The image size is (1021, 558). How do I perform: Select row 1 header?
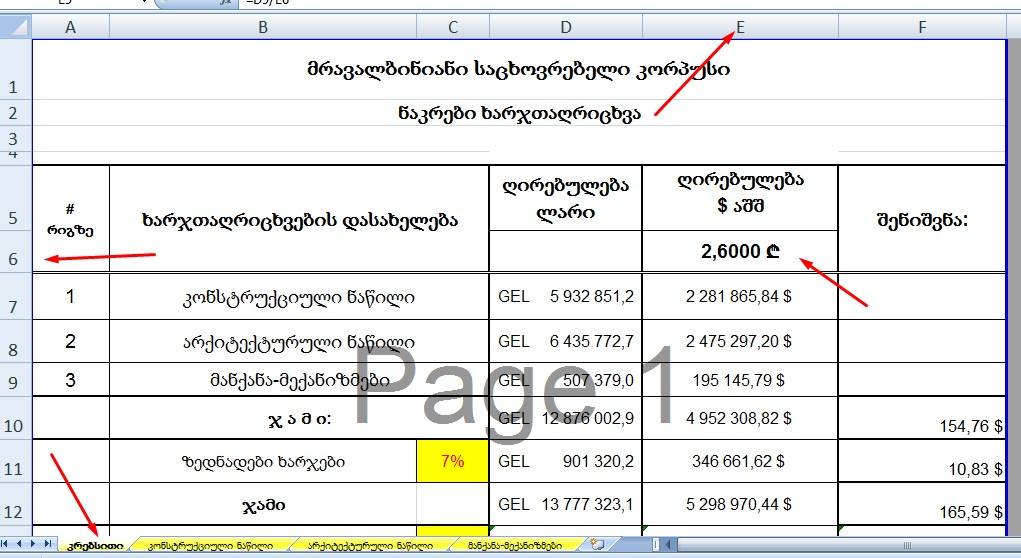tap(16, 69)
